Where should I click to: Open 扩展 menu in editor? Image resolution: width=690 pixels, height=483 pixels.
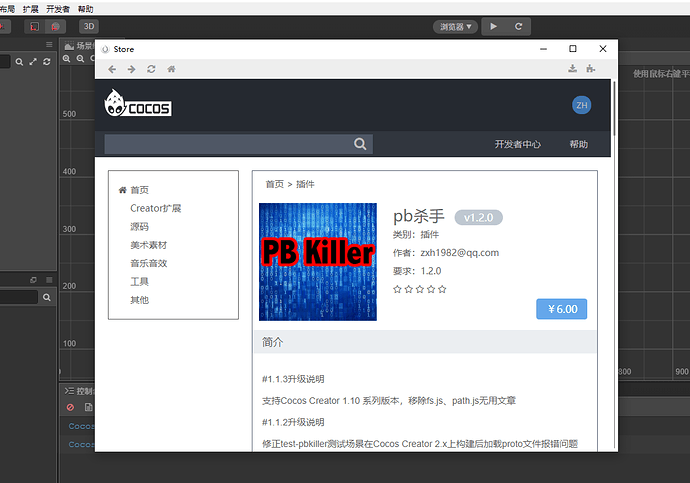pos(30,9)
